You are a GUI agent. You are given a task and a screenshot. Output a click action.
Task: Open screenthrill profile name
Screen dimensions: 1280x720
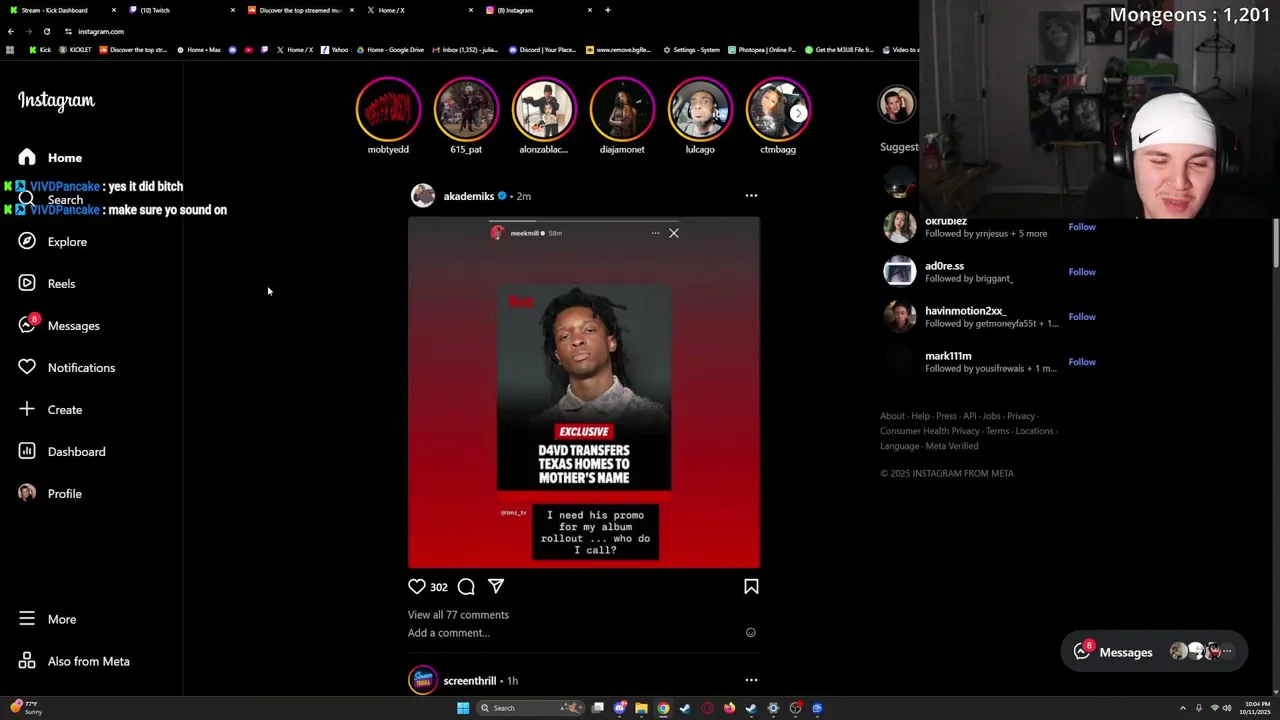pyautogui.click(x=469, y=681)
